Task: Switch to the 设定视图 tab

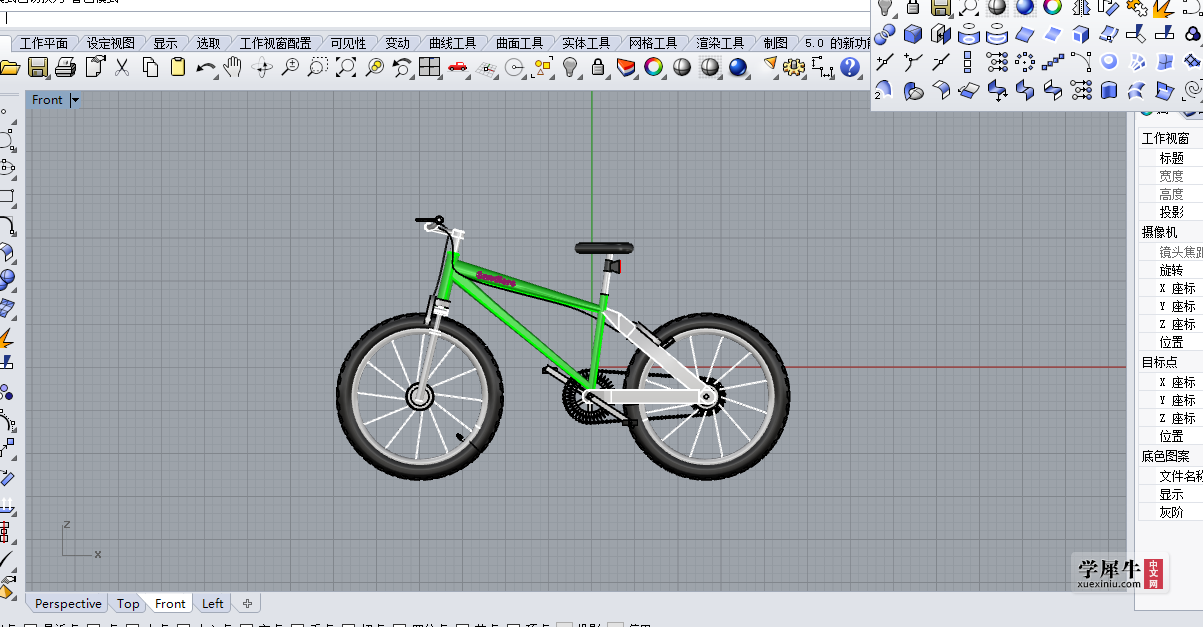Action: point(110,43)
